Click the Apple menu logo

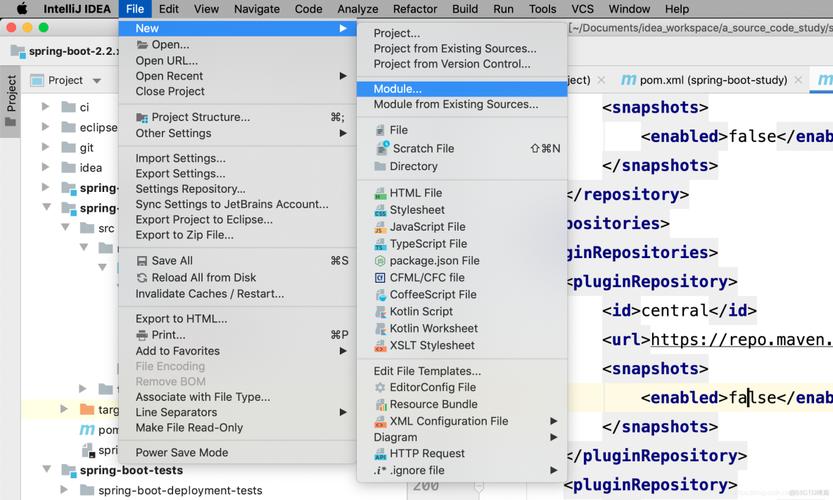click(x=22, y=9)
